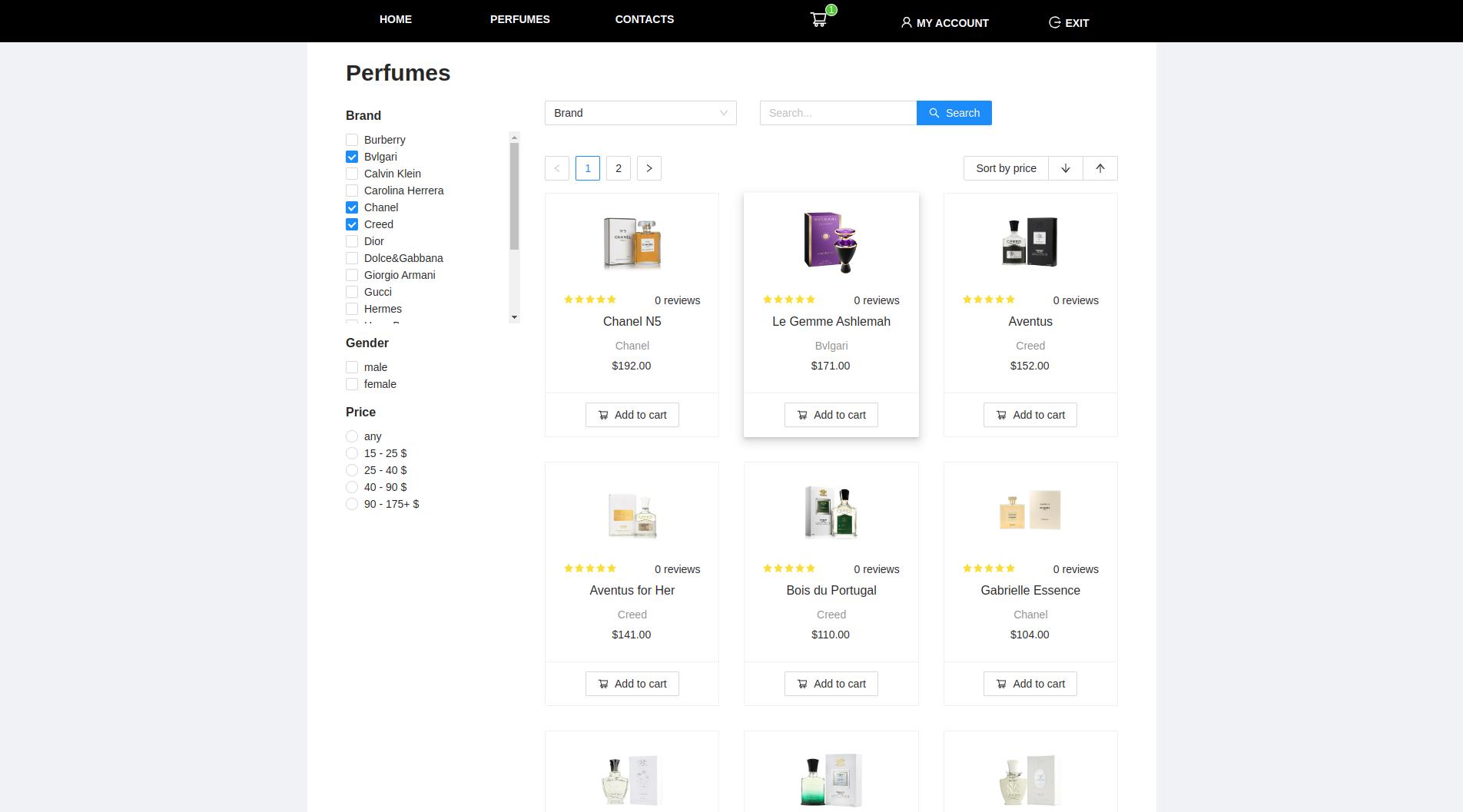Check the Hermes brand filter
The image size is (1463, 812).
click(x=352, y=309)
